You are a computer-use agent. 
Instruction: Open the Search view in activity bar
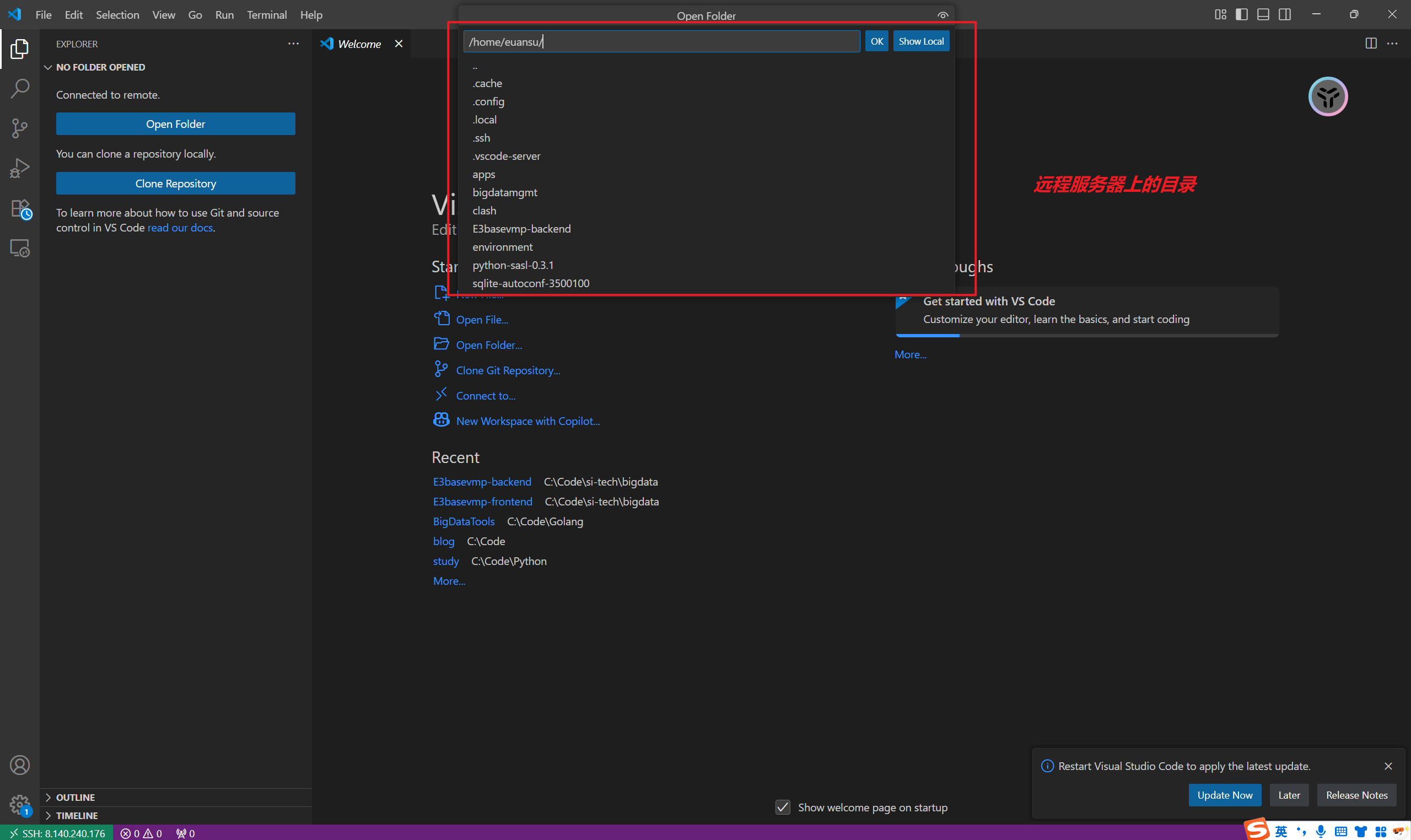pos(20,88)
